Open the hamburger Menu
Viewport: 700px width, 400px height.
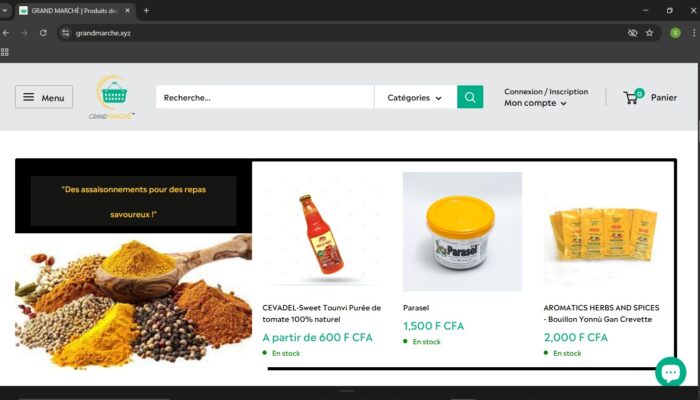44,97
